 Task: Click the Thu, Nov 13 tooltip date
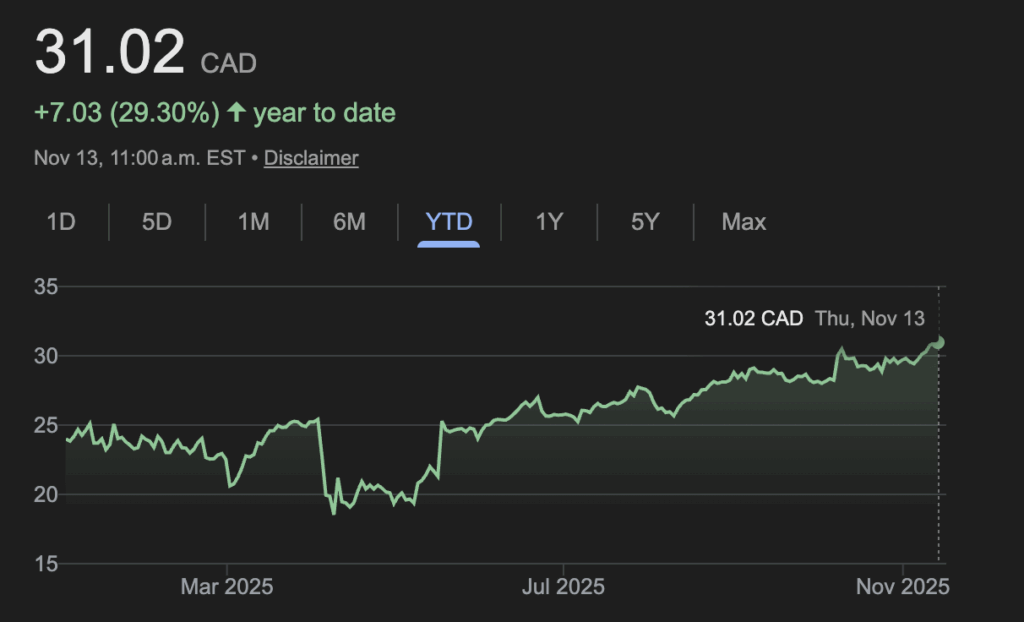[870, 319]
